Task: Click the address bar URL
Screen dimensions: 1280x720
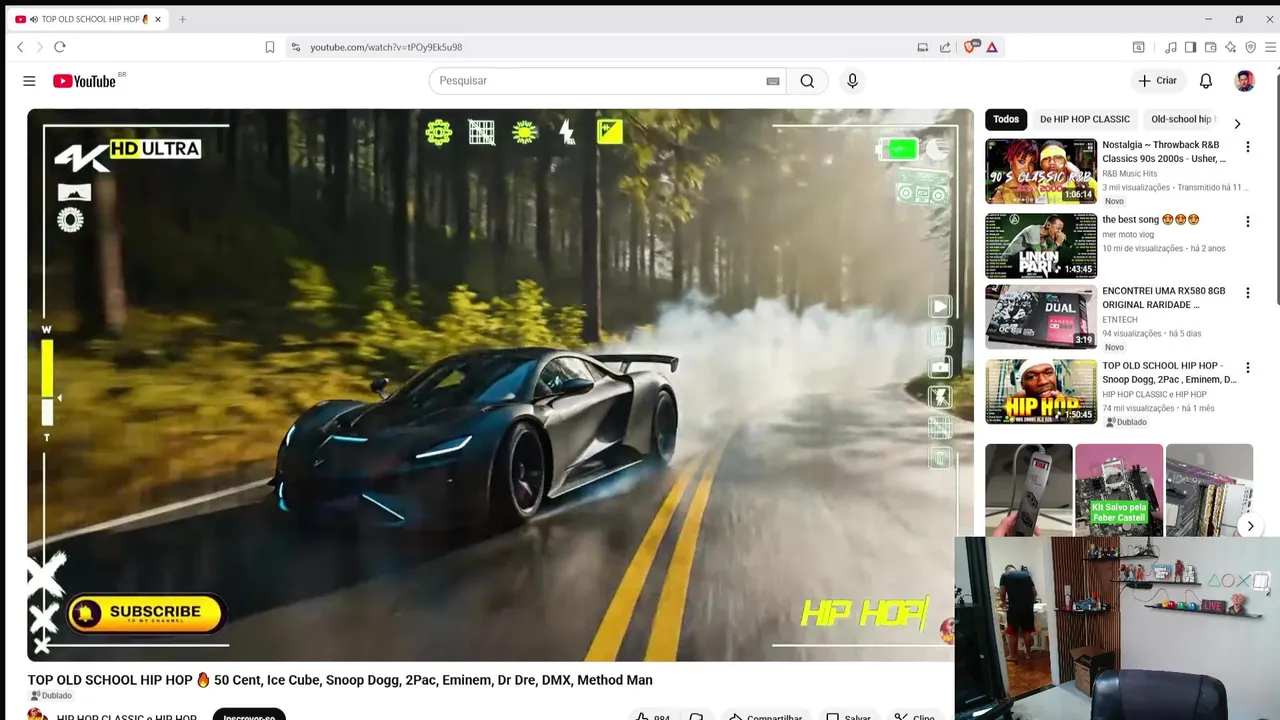Action: pyautogui.click(x=386, y=47)
